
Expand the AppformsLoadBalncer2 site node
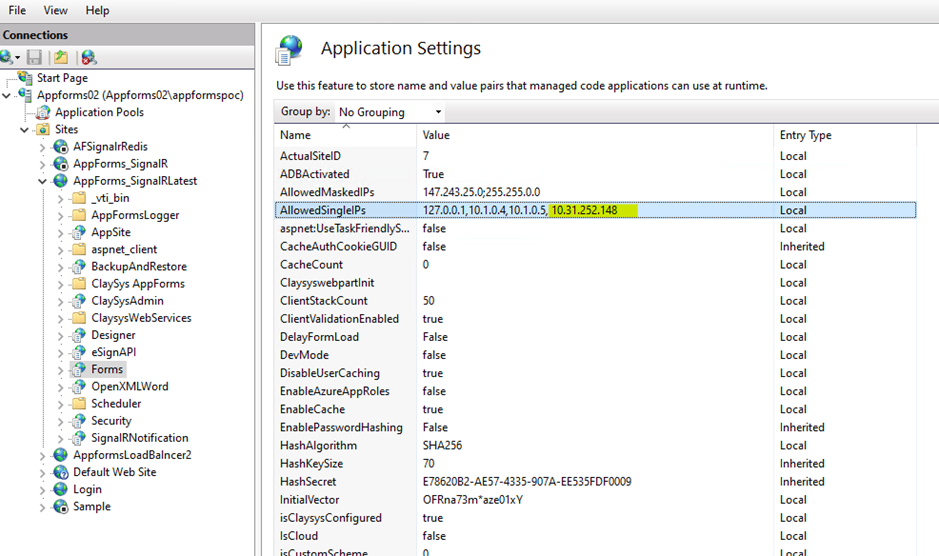(x=43, y=455)
